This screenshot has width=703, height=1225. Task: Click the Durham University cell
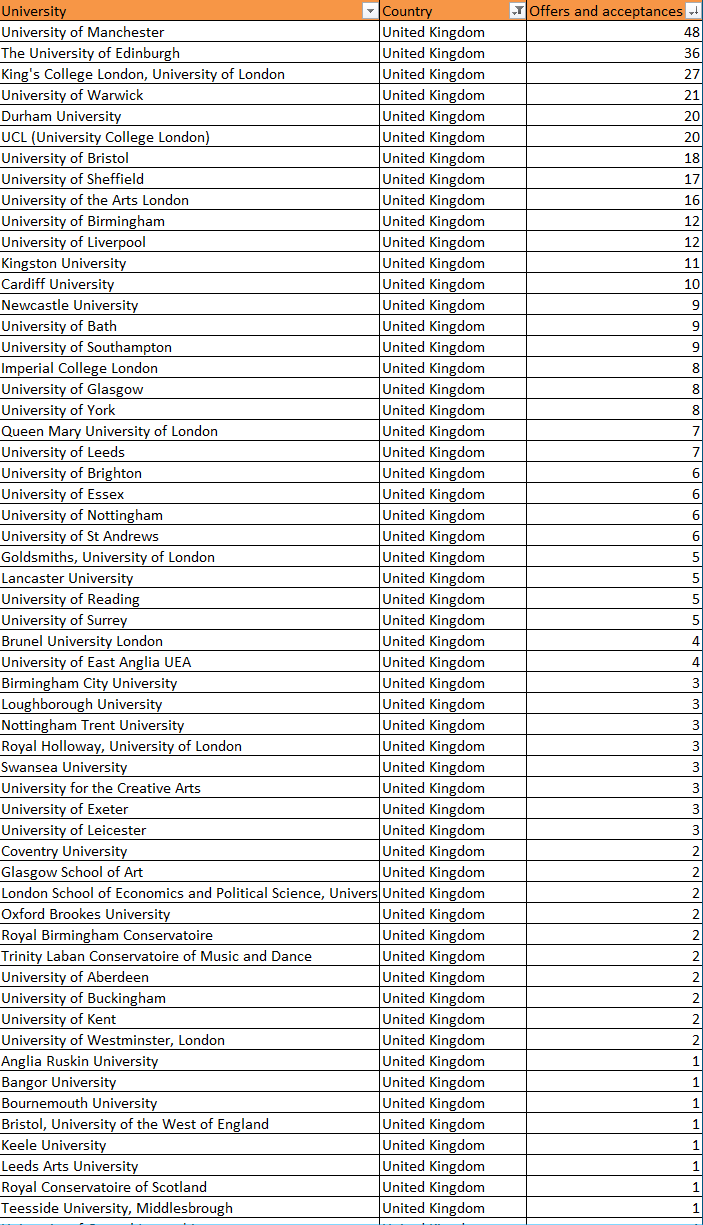pyautogui.click(x=190, y=116)
